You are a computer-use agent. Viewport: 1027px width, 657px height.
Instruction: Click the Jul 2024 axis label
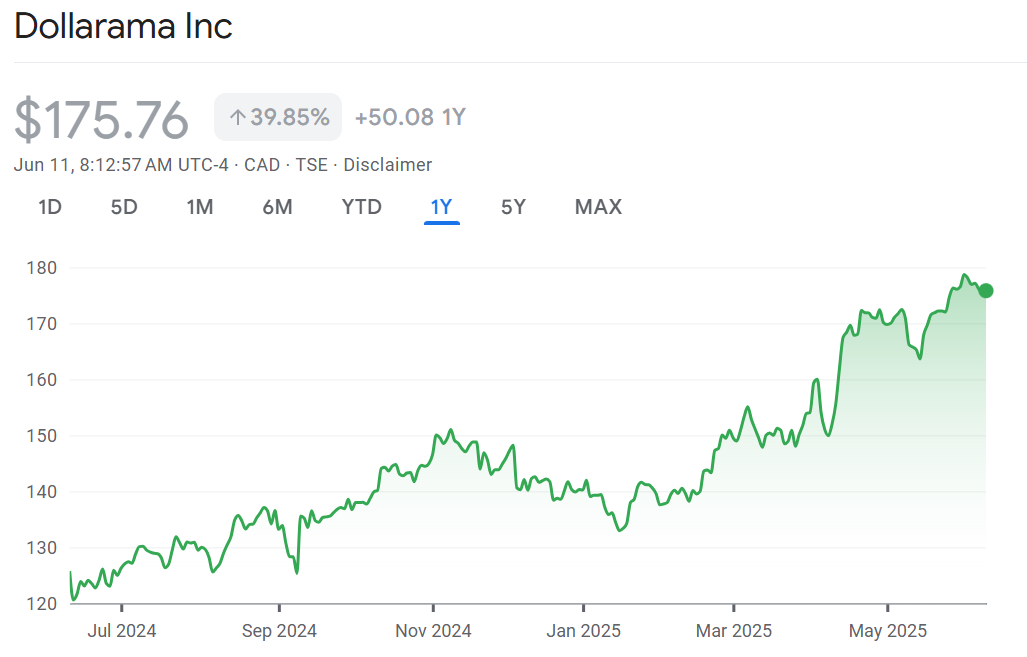coord(121,631)
